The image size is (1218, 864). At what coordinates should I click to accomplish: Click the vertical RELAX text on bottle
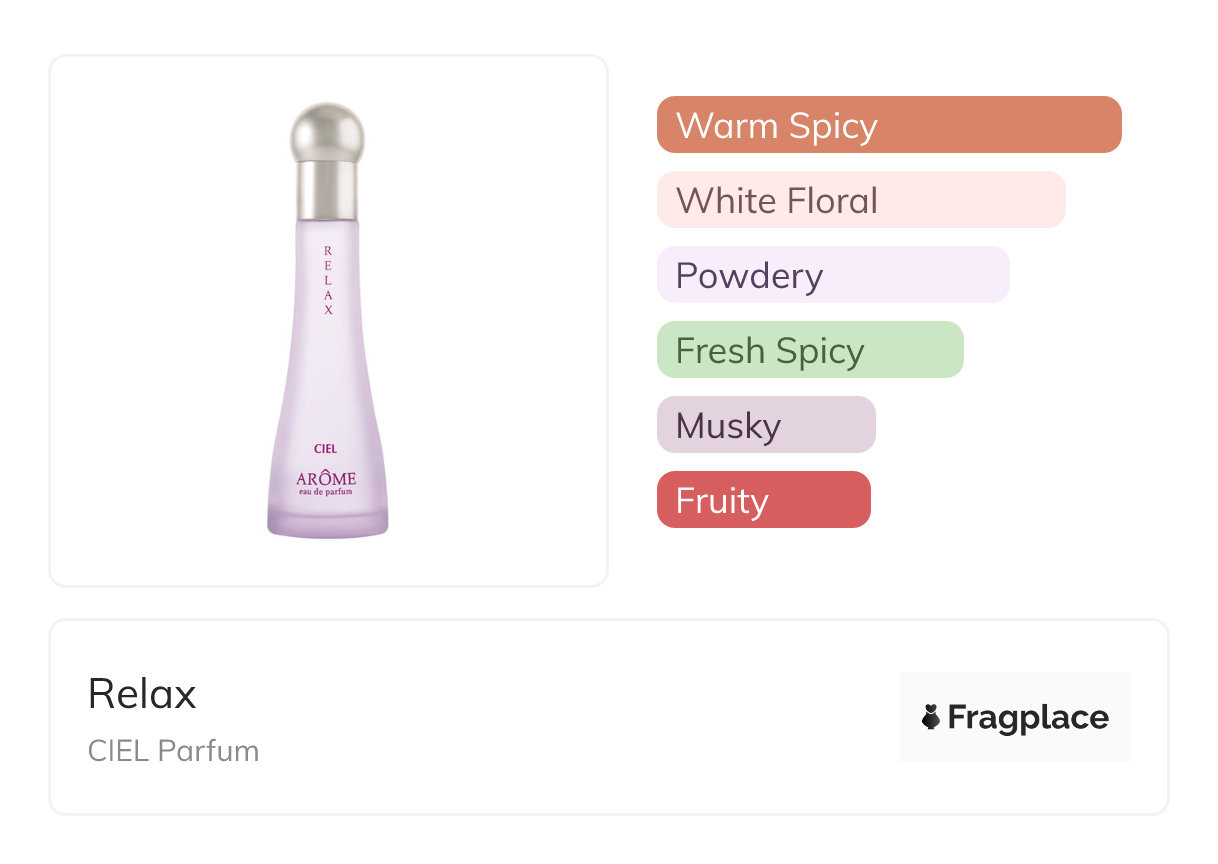click(x=328, y=280)
